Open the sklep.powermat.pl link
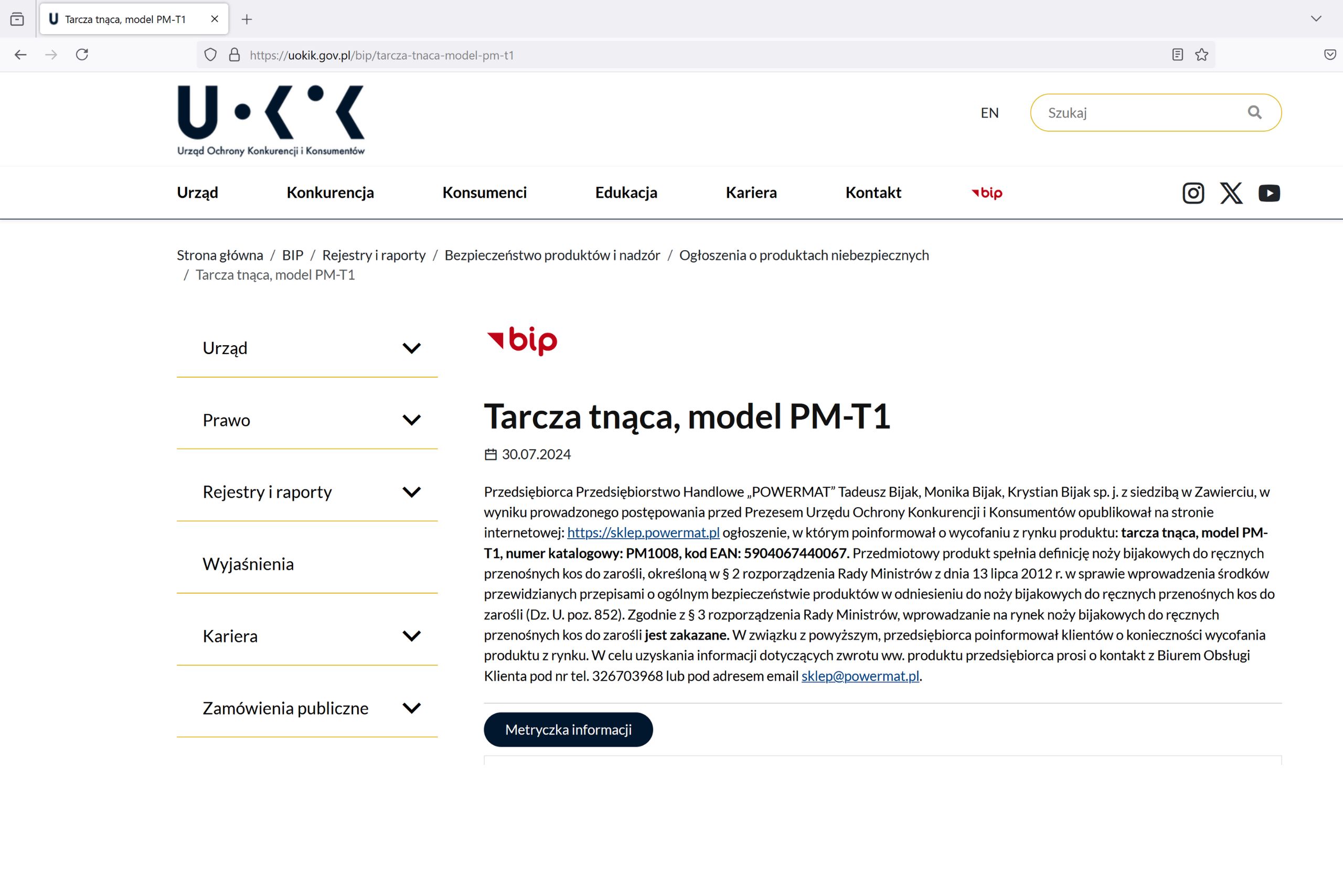This screenshot has width=1343, height=896. [x=643, y=532]
